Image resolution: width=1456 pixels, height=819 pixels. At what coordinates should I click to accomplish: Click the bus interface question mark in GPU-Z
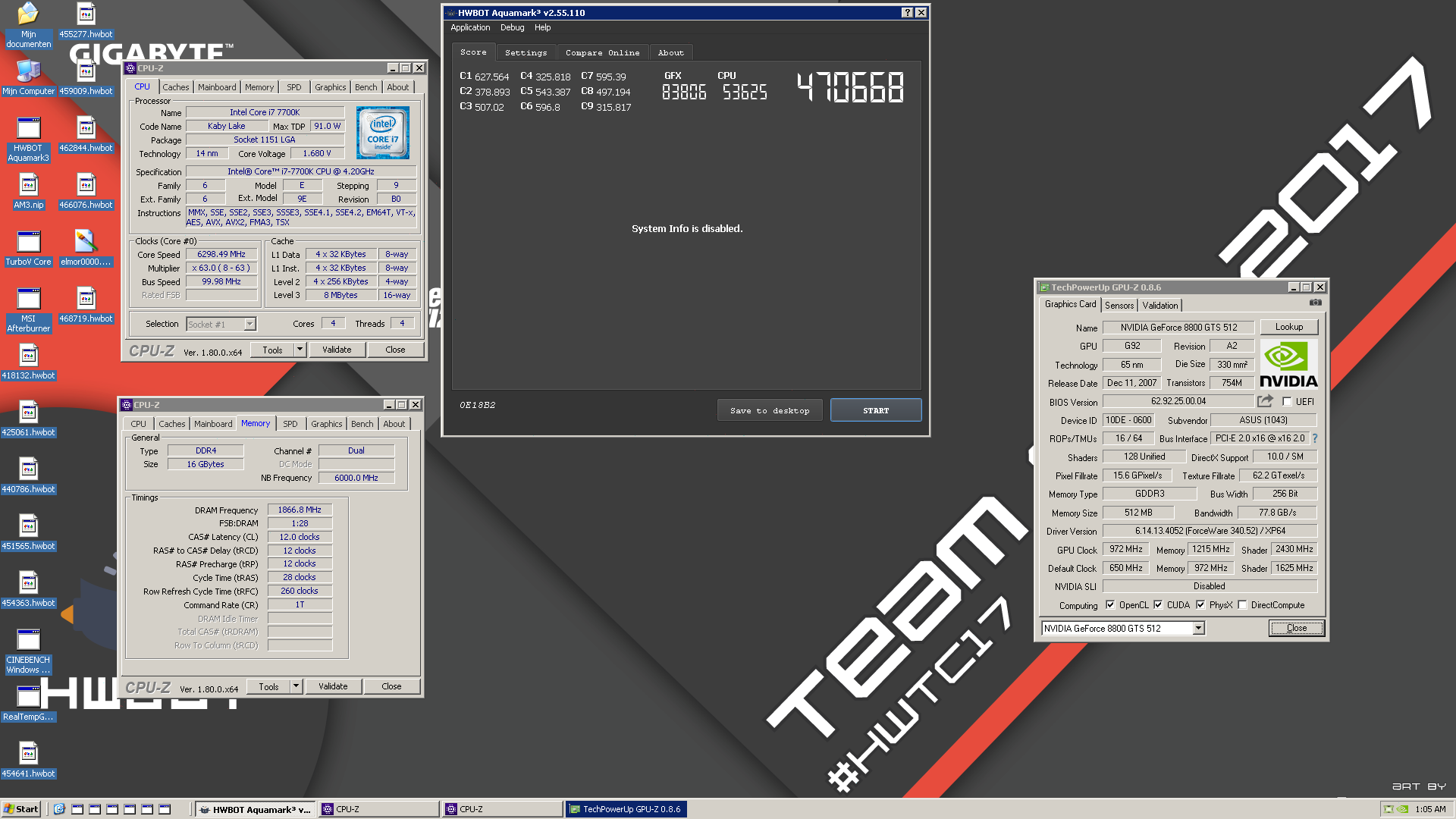coord(1315,438)
